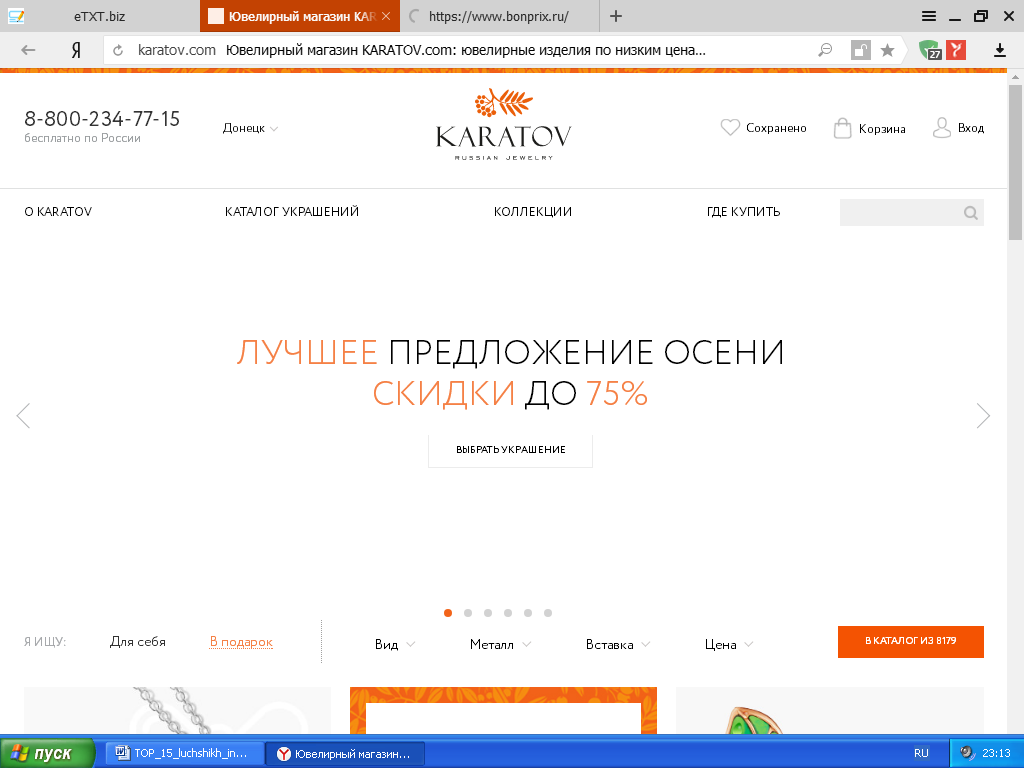Click the zoom-out magnifier in address bar
Screen dimensions: 1024x768
click(x=825, y=50)
